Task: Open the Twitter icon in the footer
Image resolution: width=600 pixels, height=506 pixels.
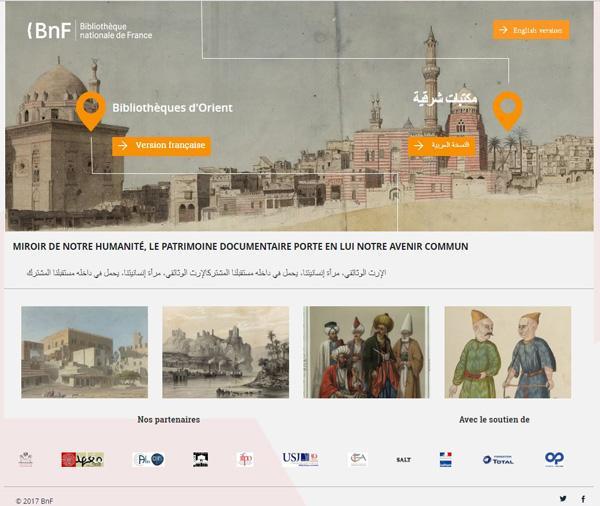Action: click(x=563, y=498)
